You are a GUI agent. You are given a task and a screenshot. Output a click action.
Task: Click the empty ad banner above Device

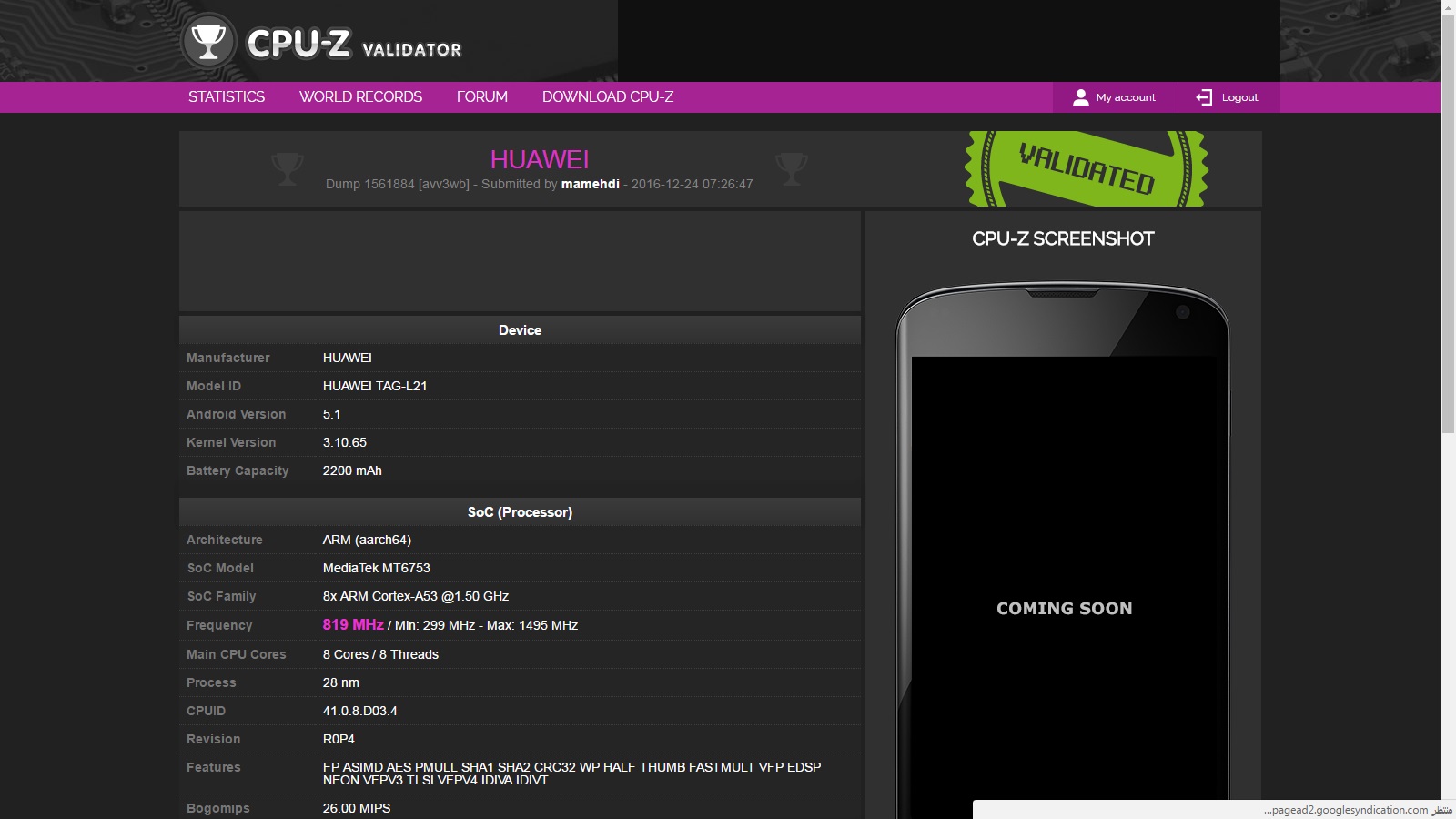point(520,261)
